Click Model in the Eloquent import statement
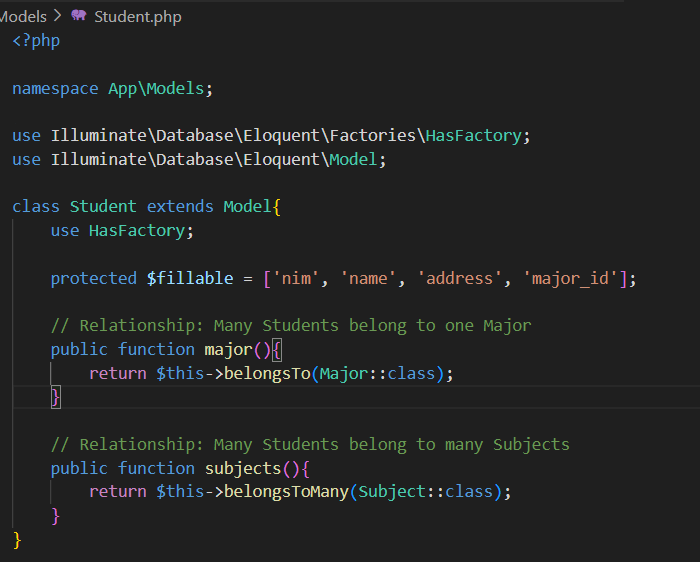Viewport: 700px width, 562px height. pos(355,159)
